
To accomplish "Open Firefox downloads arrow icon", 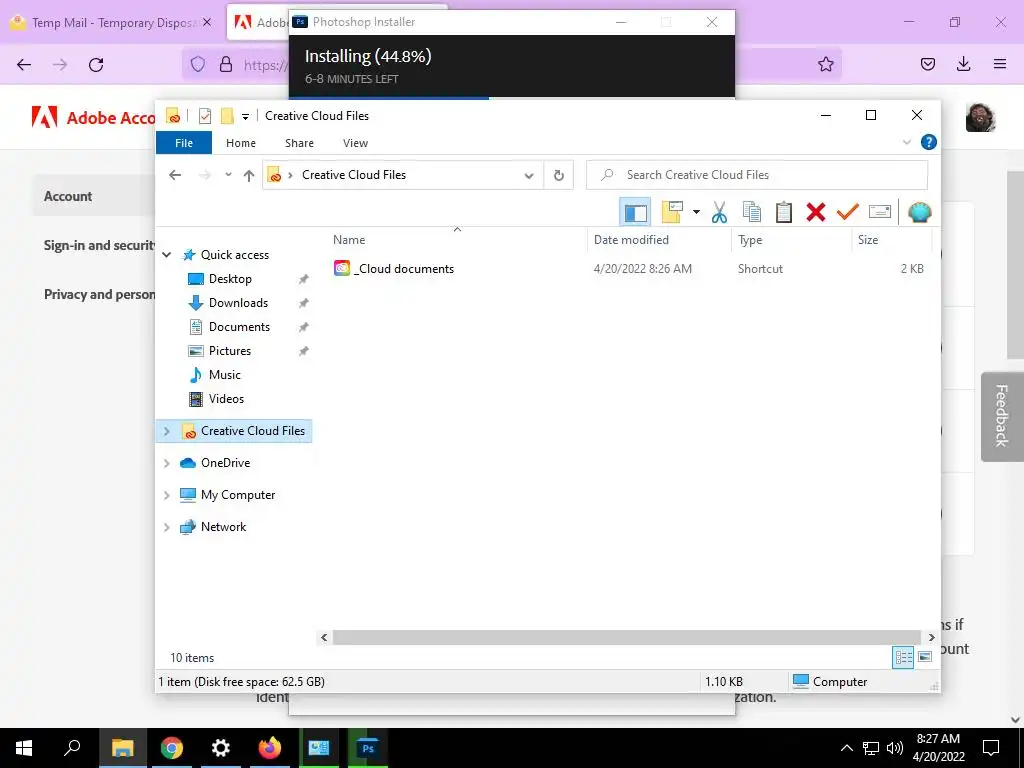I will coord(963,64).
